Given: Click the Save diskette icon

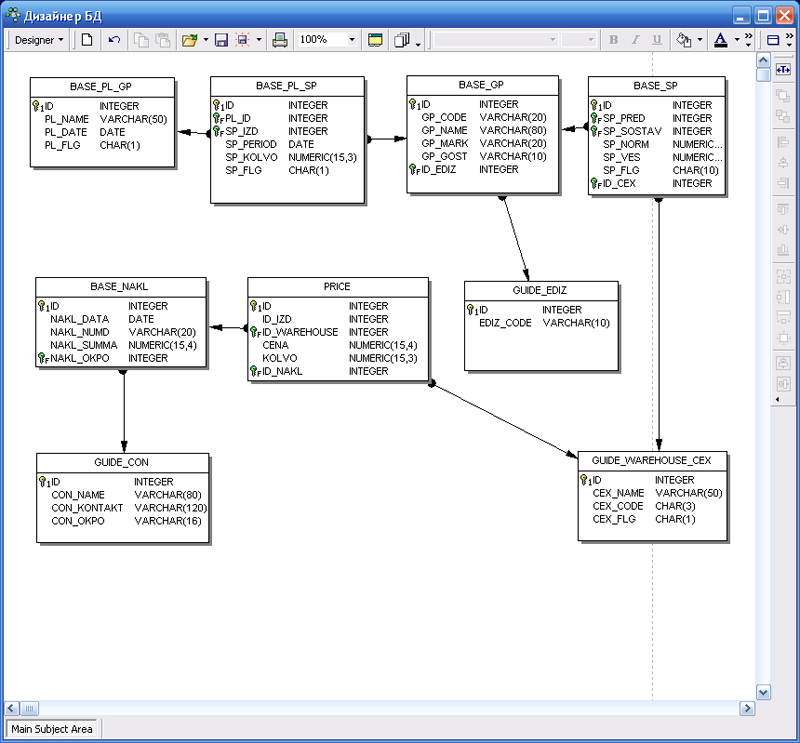Looking at the screenshot, I should [221, 40].
